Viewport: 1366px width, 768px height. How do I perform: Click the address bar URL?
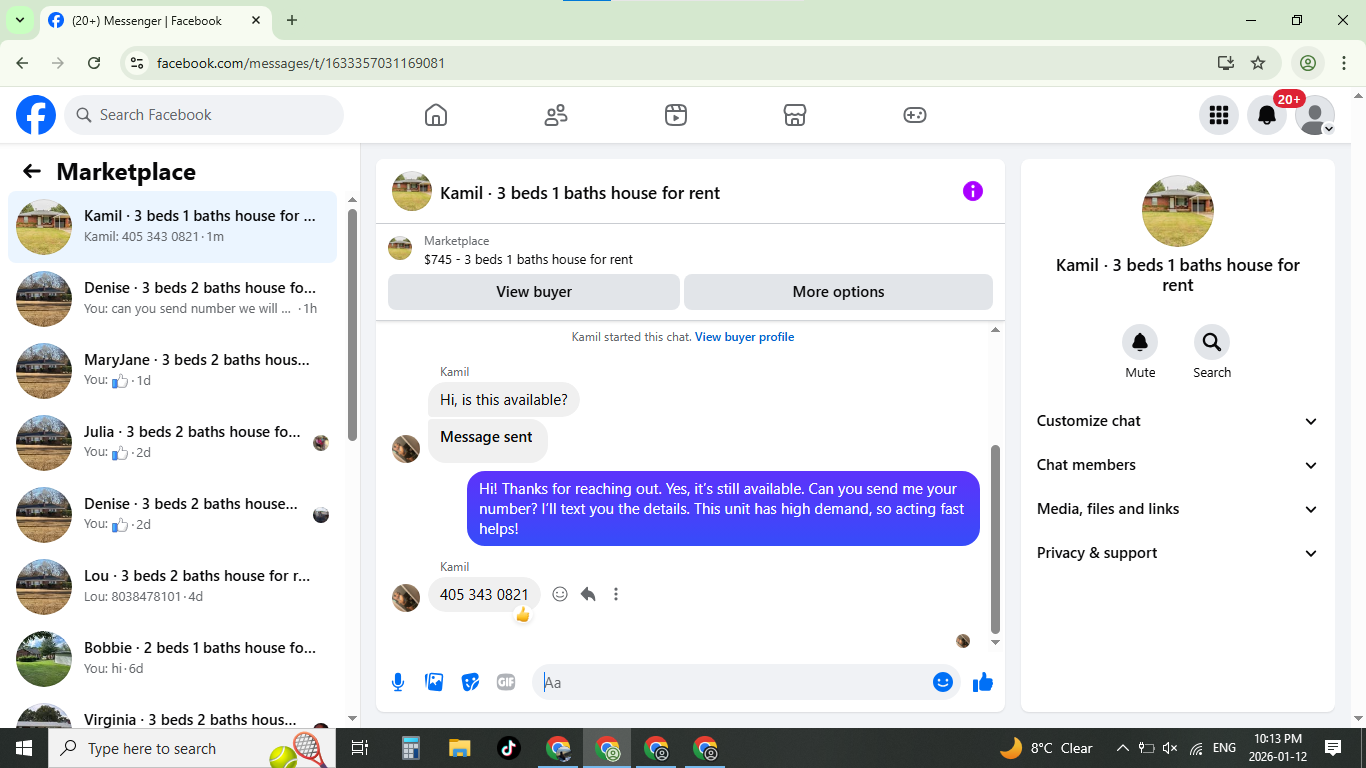[301, 63]
